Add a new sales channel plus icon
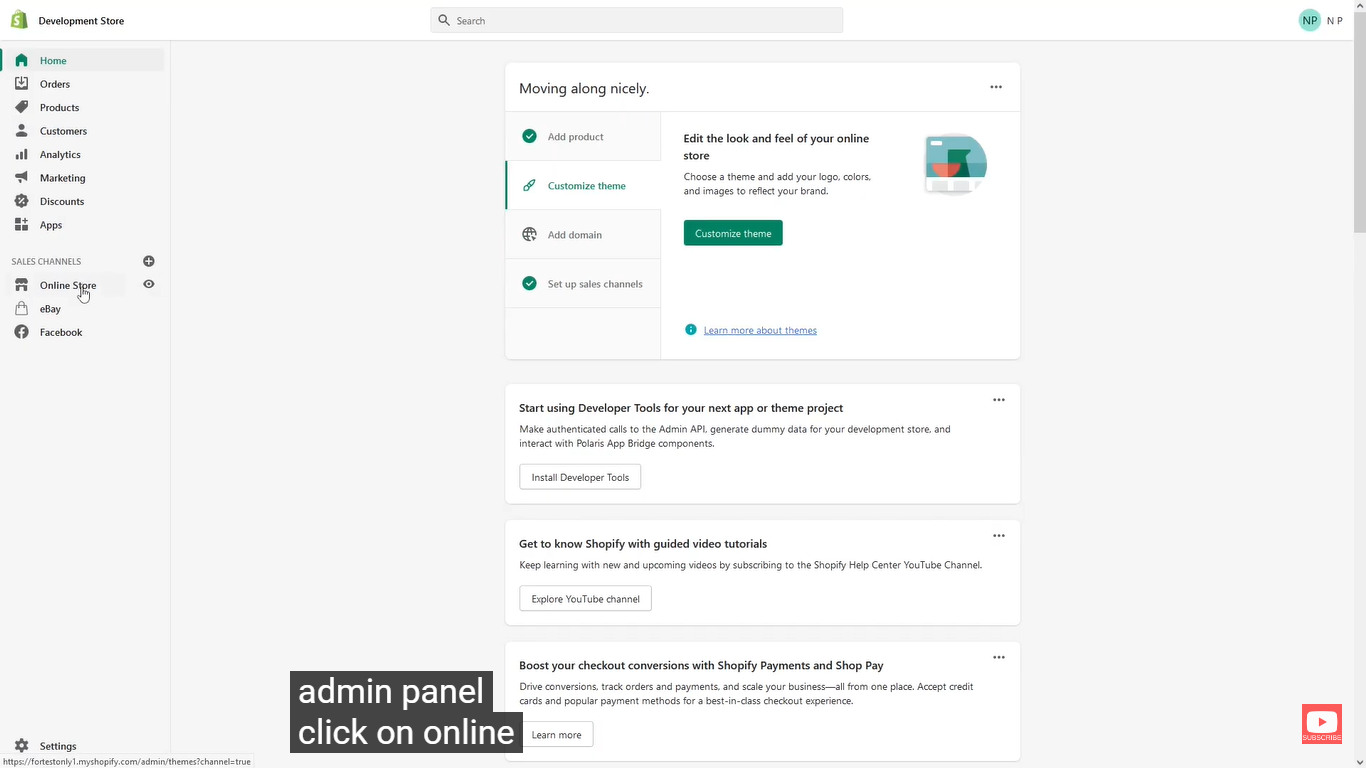 (x=149, y=261)
